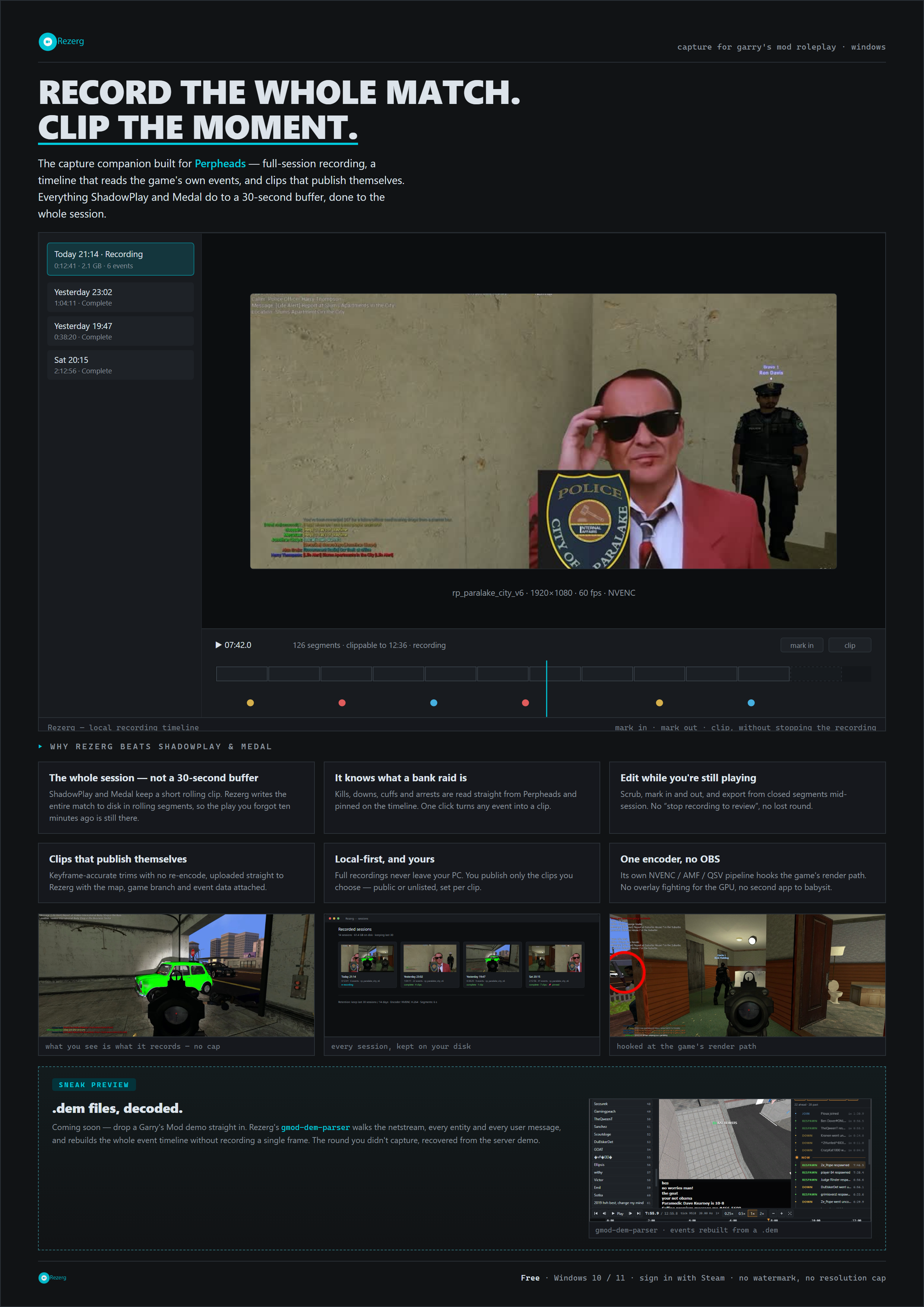The width and height of the screenshot is (924, 1307).
Task: Click the Ploua joined event row
Action: click(x=833, y=1114)
